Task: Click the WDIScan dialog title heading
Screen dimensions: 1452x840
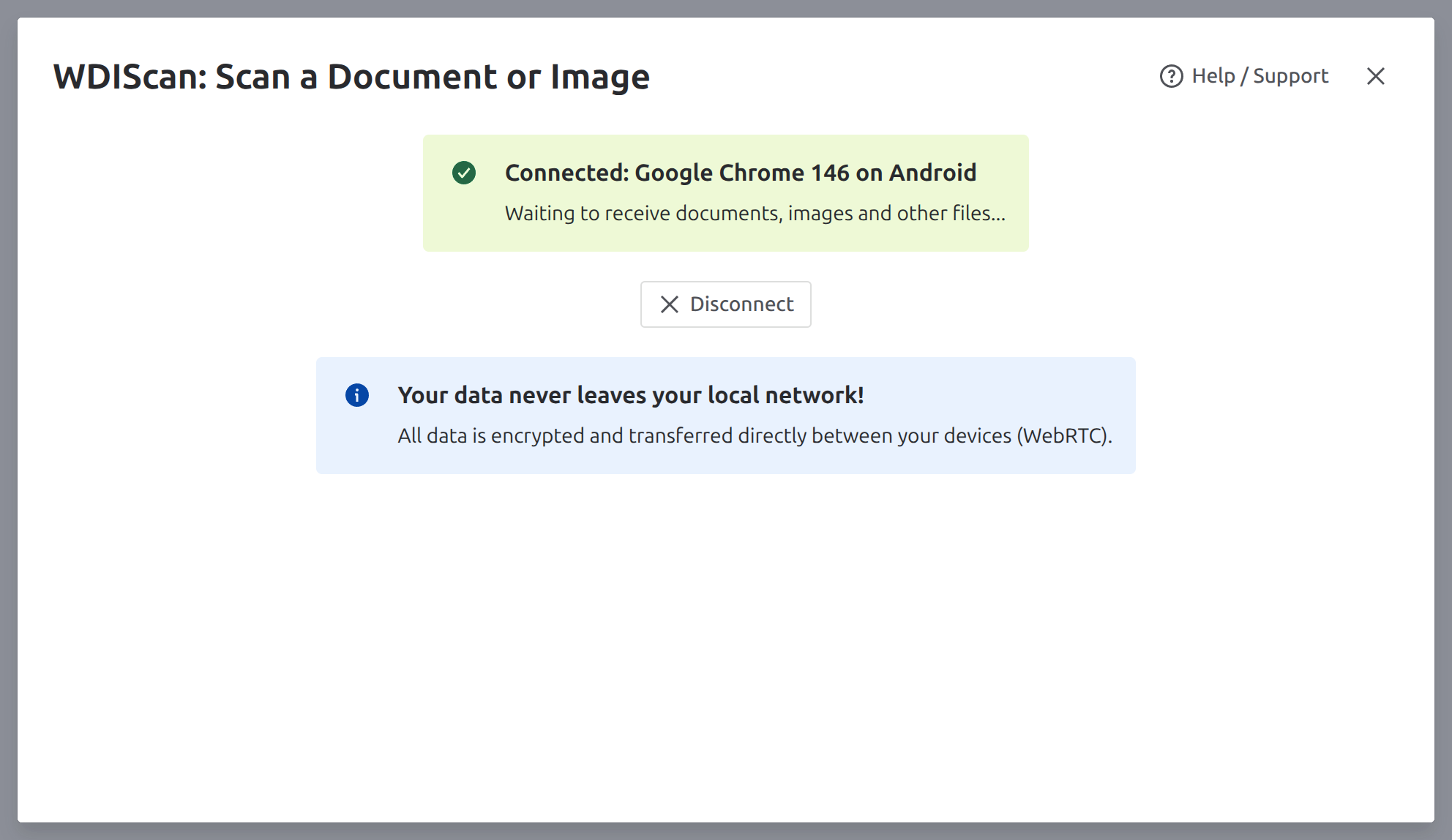Action: (351, 77)
